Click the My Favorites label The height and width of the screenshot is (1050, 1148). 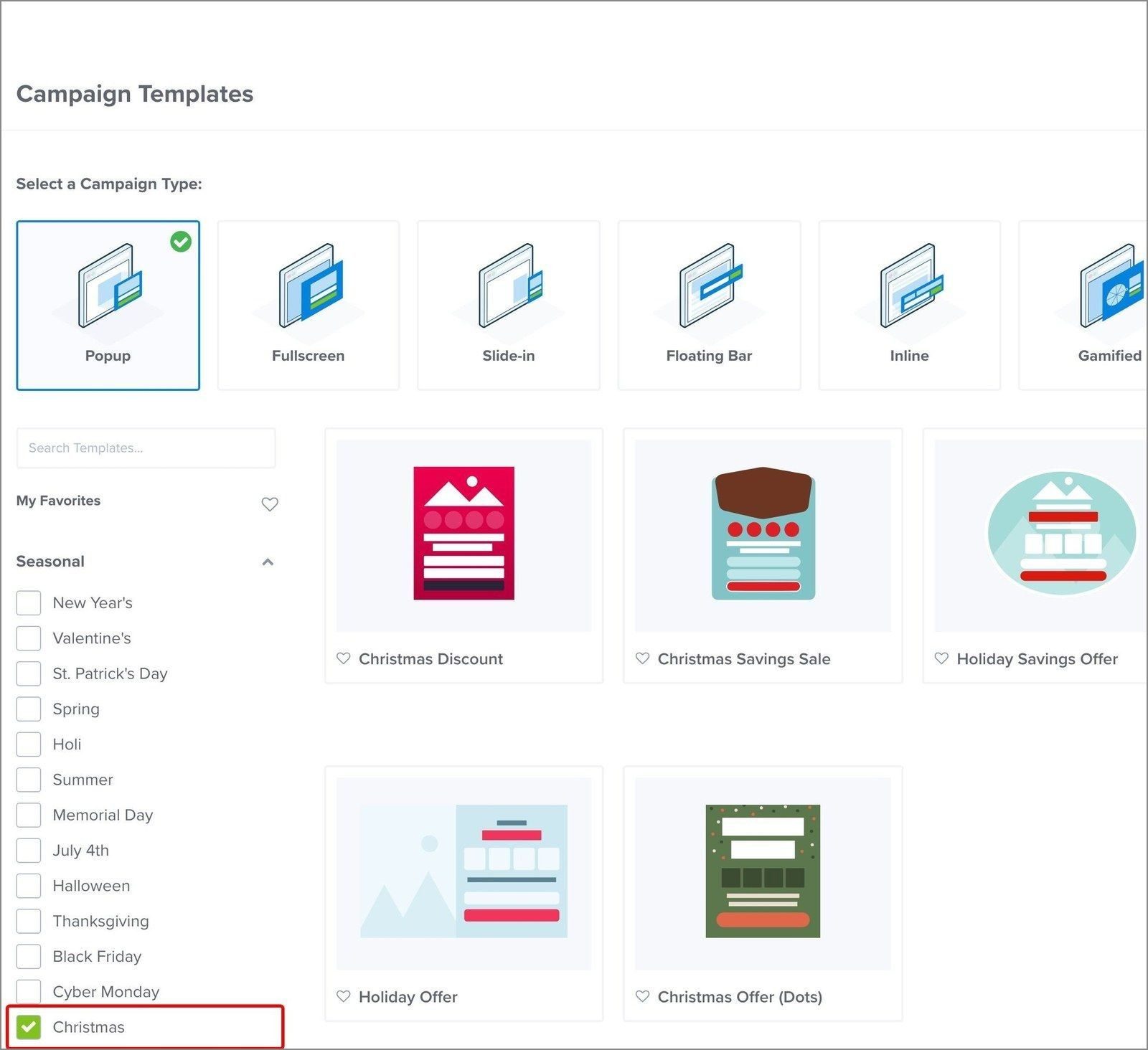click(x=58, y=501)
